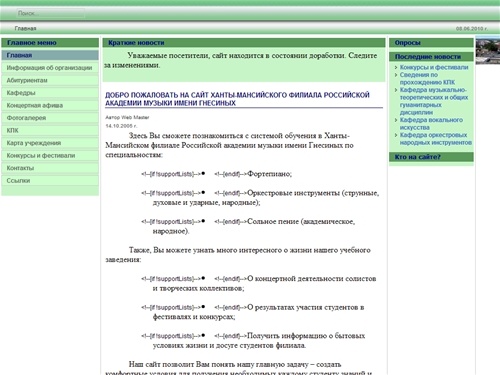Viewport: 500px width, 375px height.
Task: Click the "Оркестровые инструменты" list item text
Action: coord(294,193)
